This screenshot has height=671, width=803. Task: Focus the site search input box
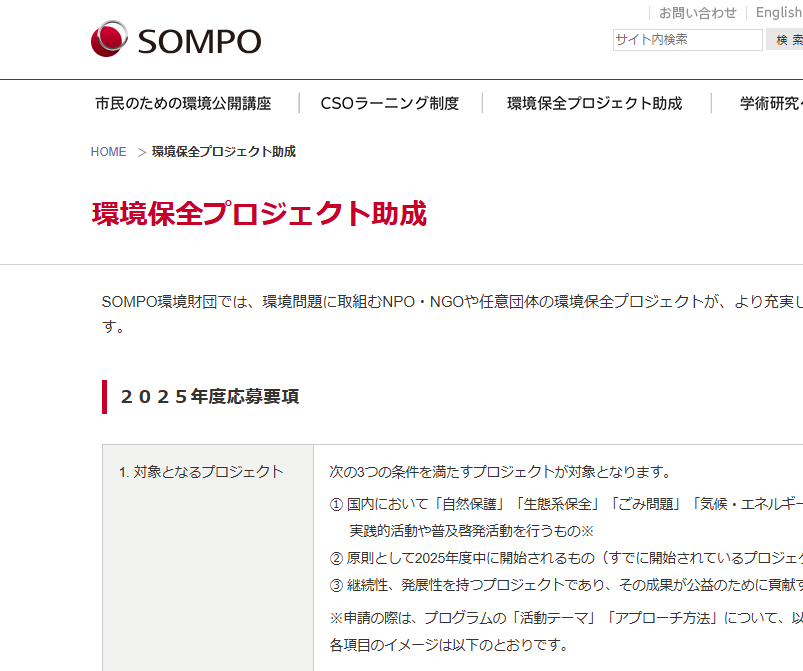[x=687, y=41]
